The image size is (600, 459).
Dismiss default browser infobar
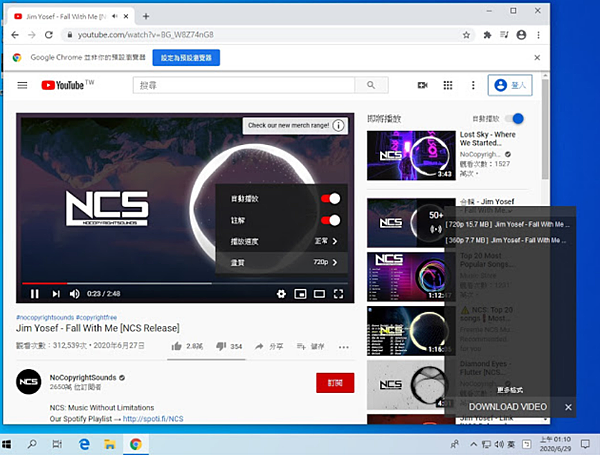[537, 58]
